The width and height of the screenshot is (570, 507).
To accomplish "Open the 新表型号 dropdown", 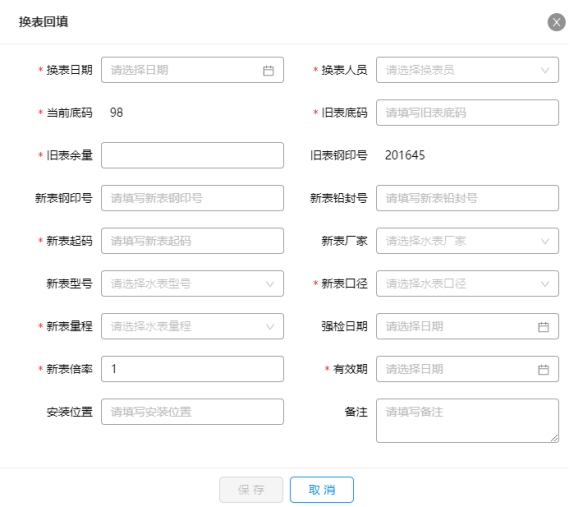I will tap(192, 283).
